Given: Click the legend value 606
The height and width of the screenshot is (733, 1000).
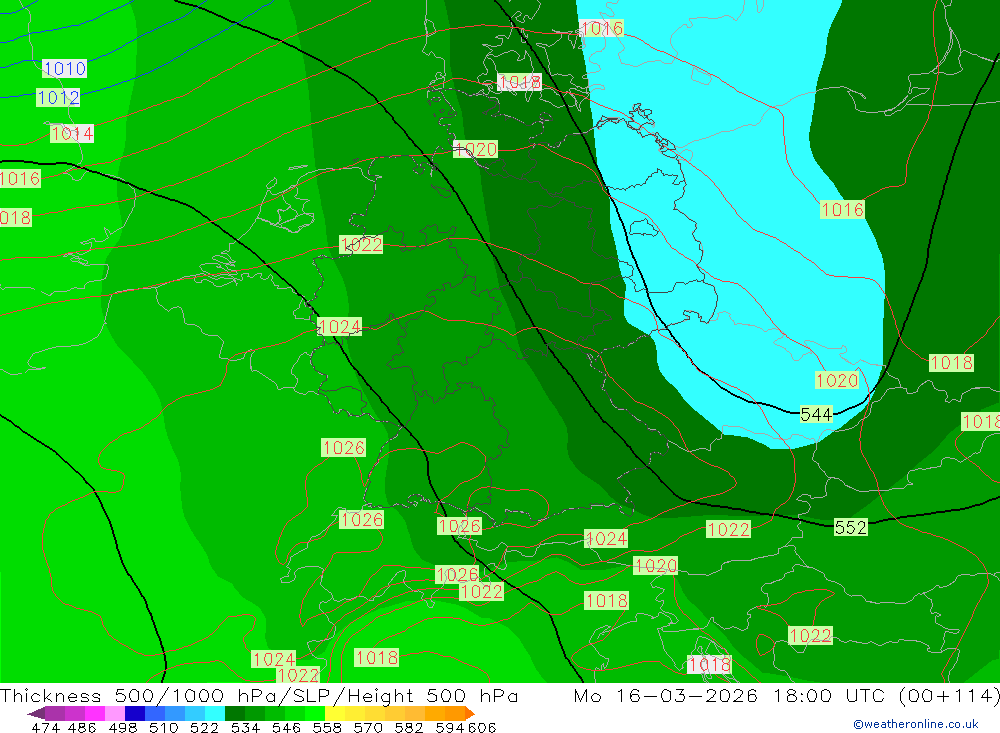Looking at the screenshot, I should pos(482,727).
